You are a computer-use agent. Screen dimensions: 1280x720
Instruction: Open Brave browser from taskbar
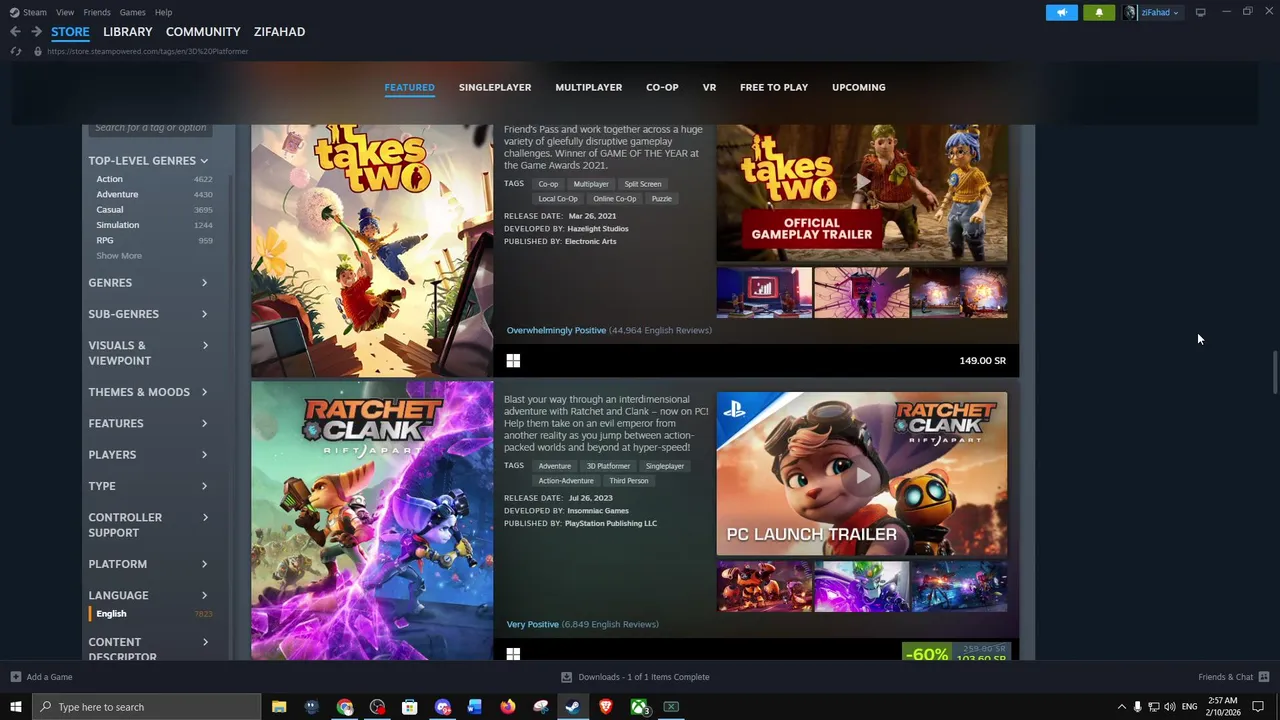click(605, 707)
